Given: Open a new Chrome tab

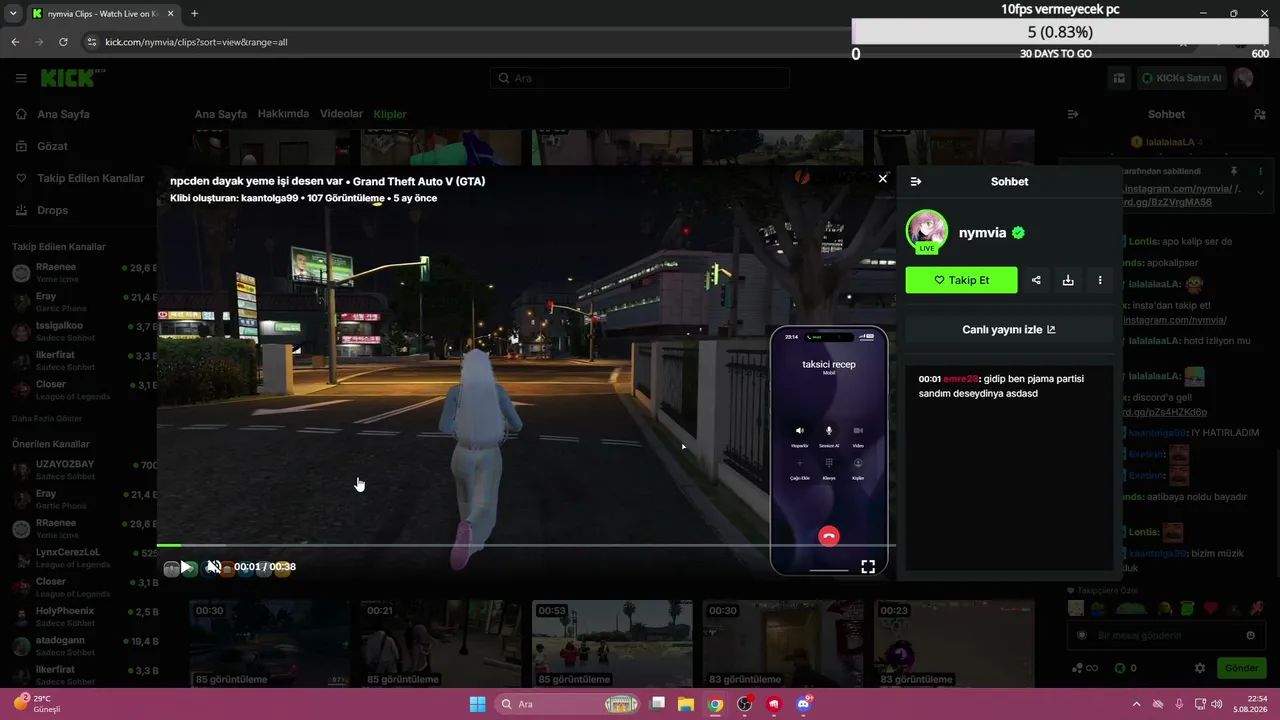Looking at the screenshot, I should coord(194,14).
